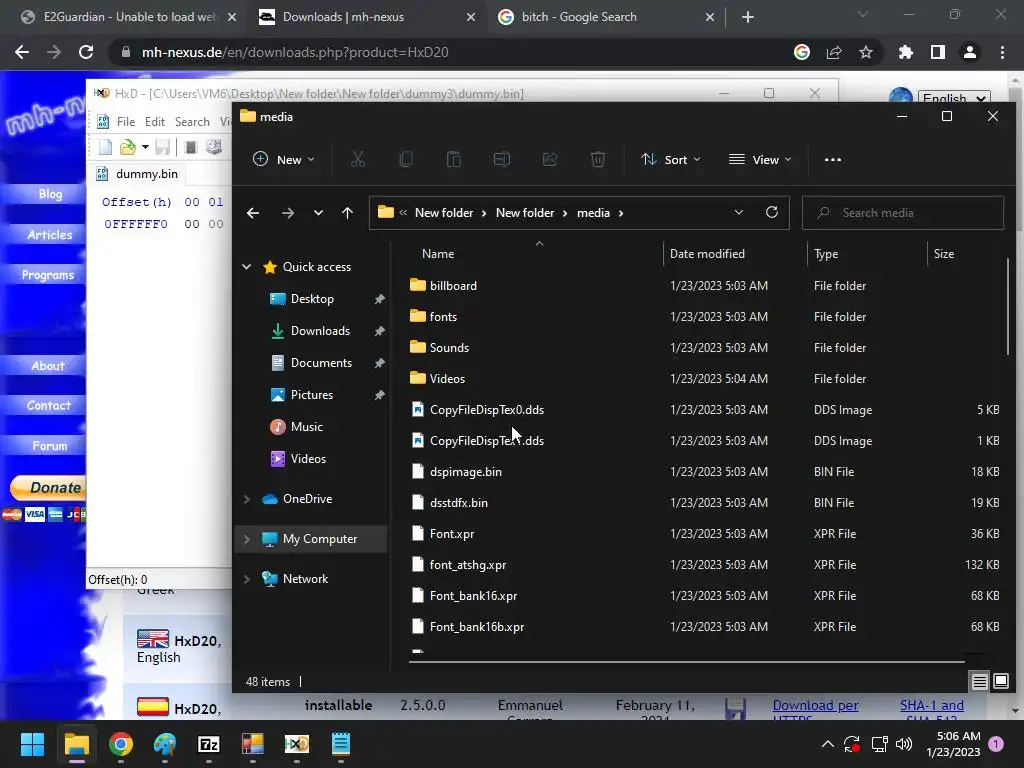Image resolution: width=1024 pixels, height=768 pixels.
Task: Switch to large thumbnails view icon
Action: [1000, 682]
